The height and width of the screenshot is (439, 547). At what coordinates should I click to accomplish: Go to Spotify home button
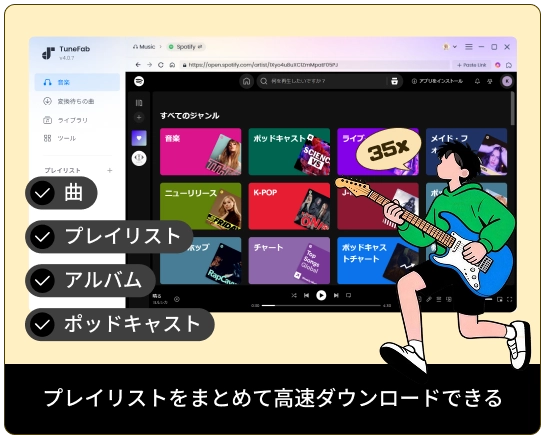point(246,81)
